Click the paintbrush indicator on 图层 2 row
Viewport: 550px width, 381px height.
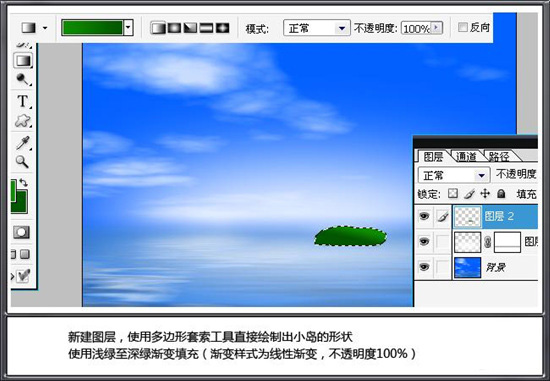[443, 216]
